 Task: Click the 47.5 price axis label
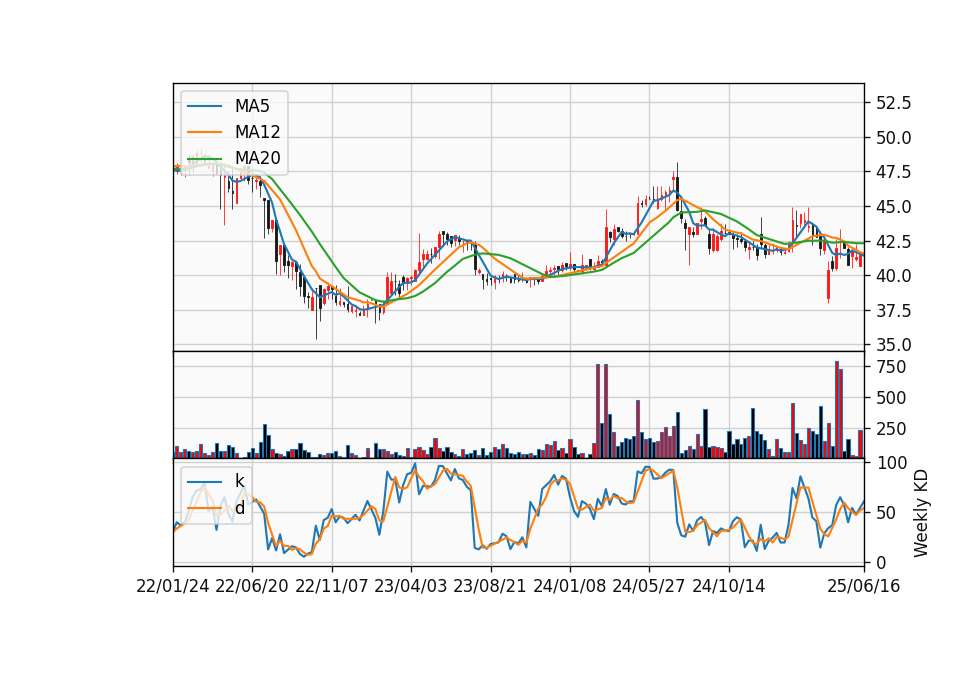[x=893, y=172]
